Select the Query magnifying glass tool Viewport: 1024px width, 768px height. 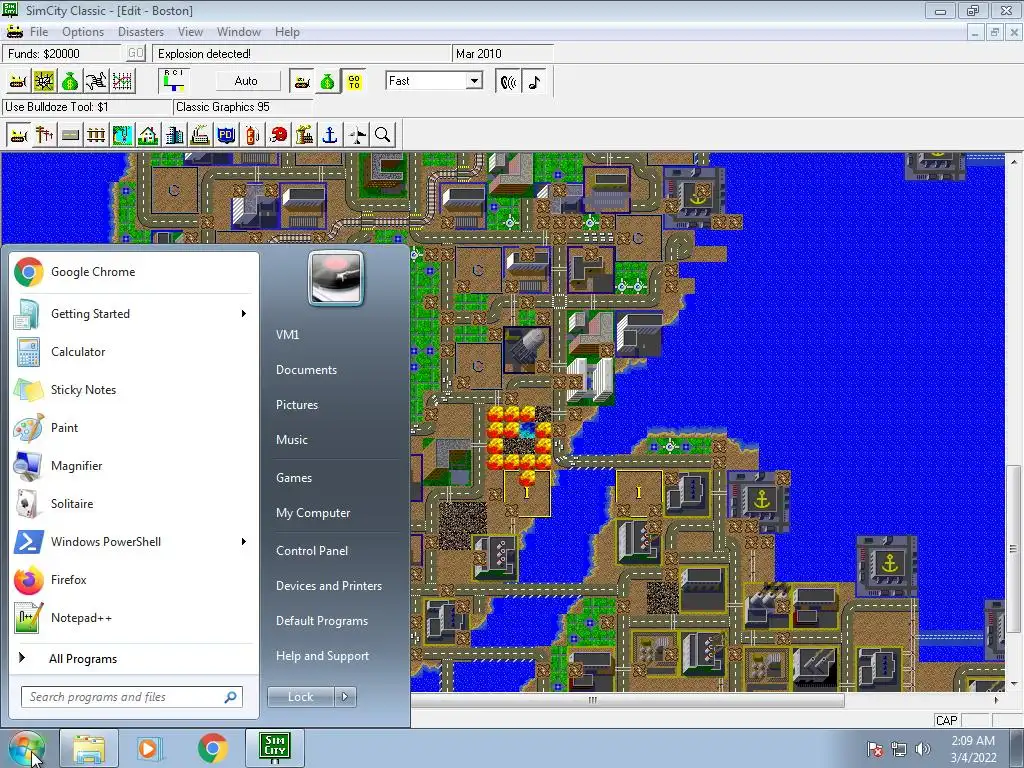tap(383, 135)
